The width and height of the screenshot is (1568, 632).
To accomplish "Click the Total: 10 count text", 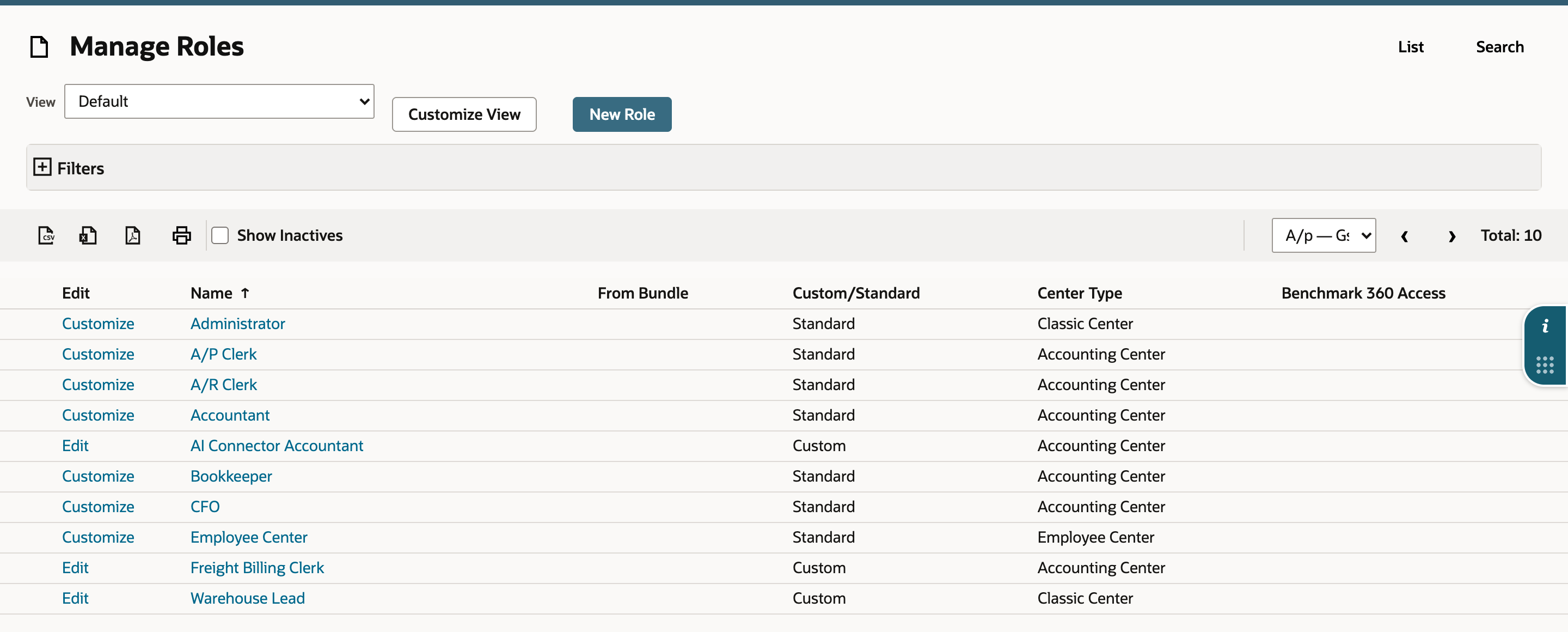I will pyautogui.click(x=1510, y=235).
